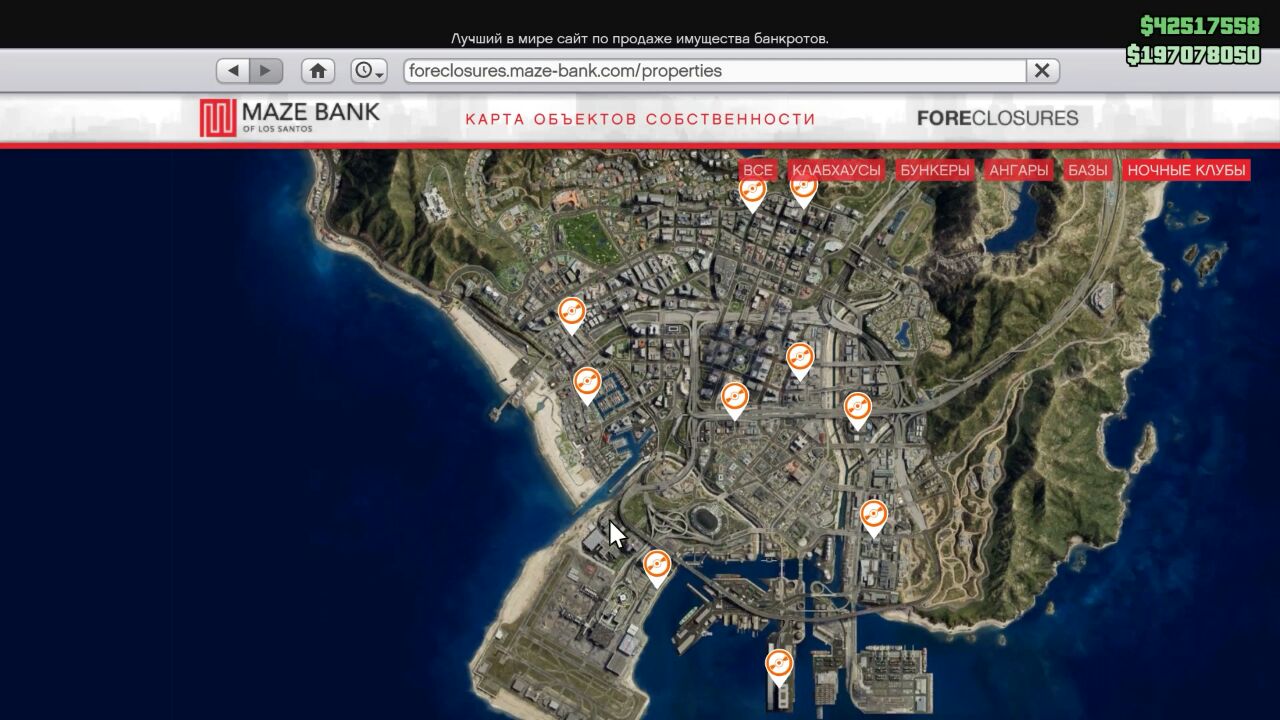Select nightclub pin east of downtown
This screenshot has height=720, width=1280.
(x=857, y=411)
